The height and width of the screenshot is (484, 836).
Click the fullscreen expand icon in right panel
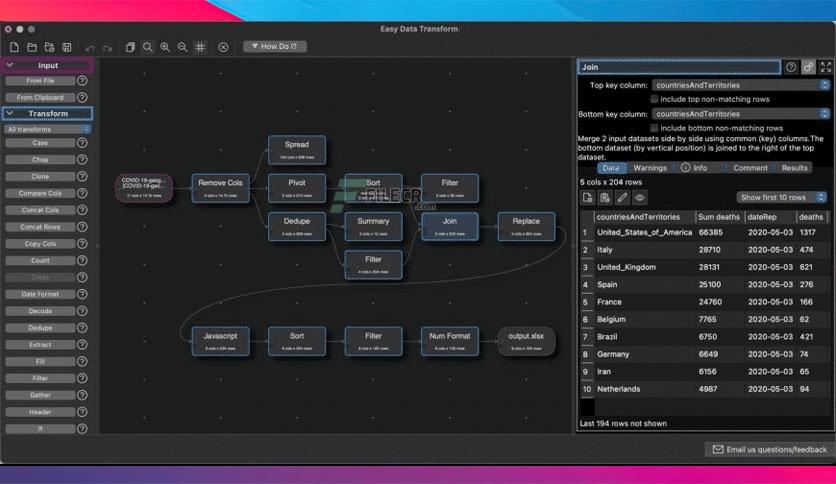tap(825, 67)
